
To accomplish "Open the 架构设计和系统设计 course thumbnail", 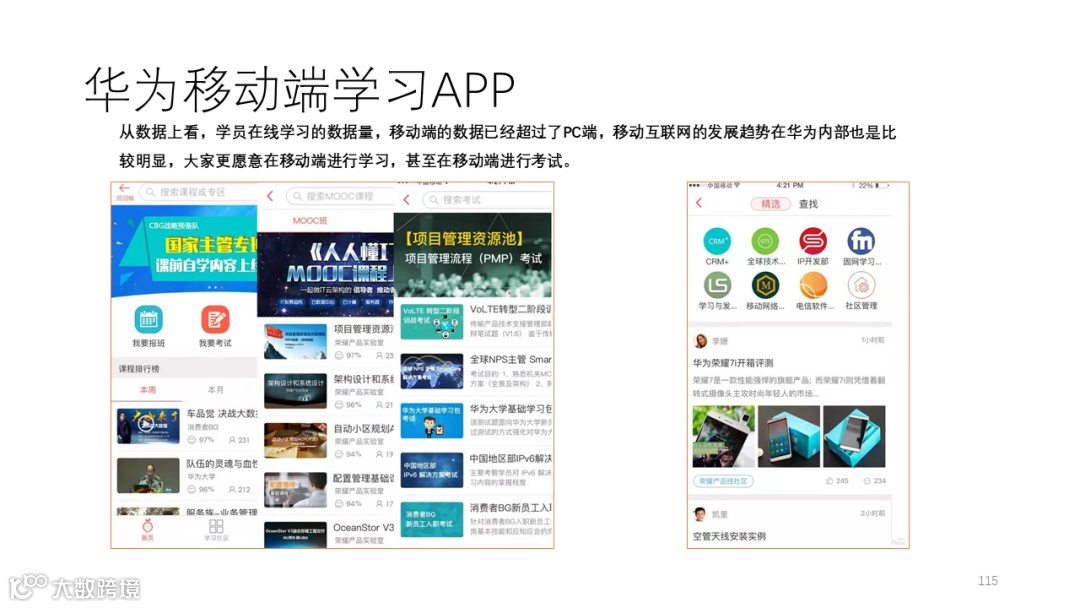I will point(295,391).
